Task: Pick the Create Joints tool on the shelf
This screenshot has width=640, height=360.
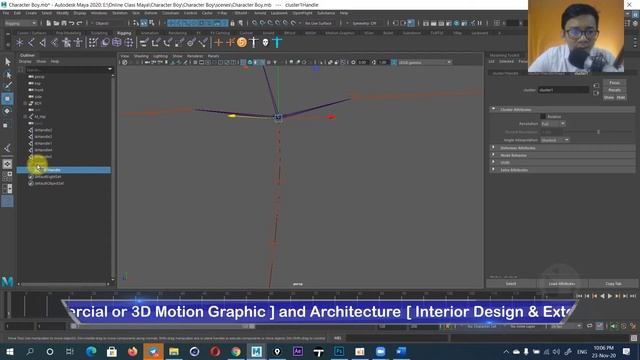Action: point(31,42)
